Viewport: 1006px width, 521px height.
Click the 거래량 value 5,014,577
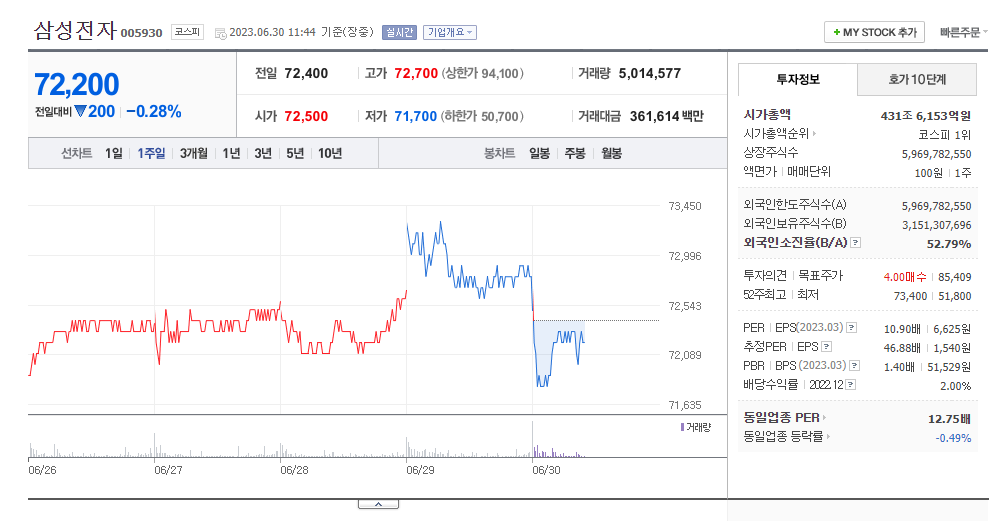(x=650, y=73)
